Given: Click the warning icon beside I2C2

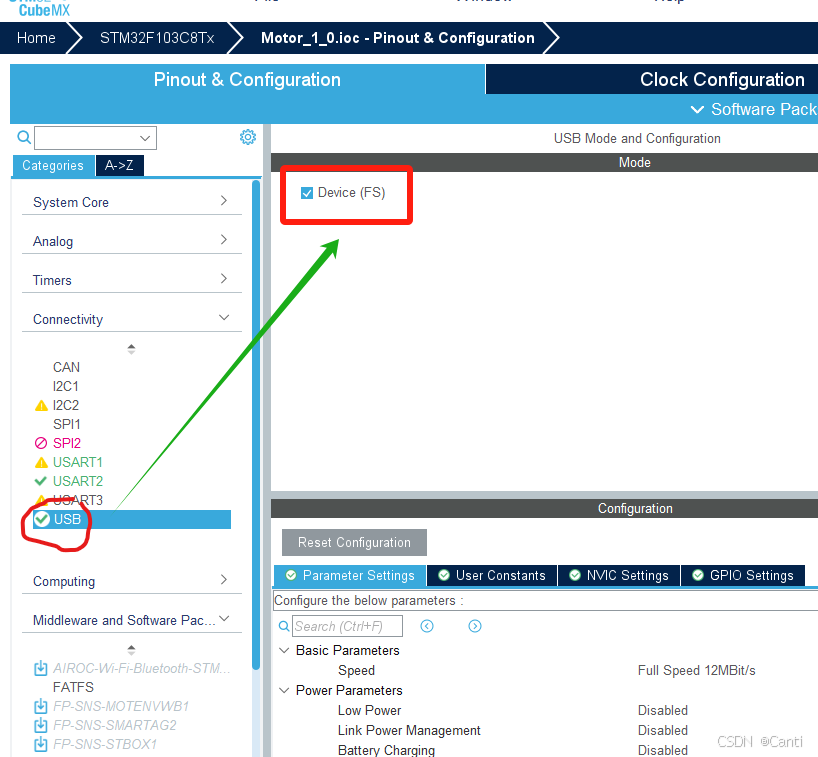Looking at the screenshot, I should point(41,405).
